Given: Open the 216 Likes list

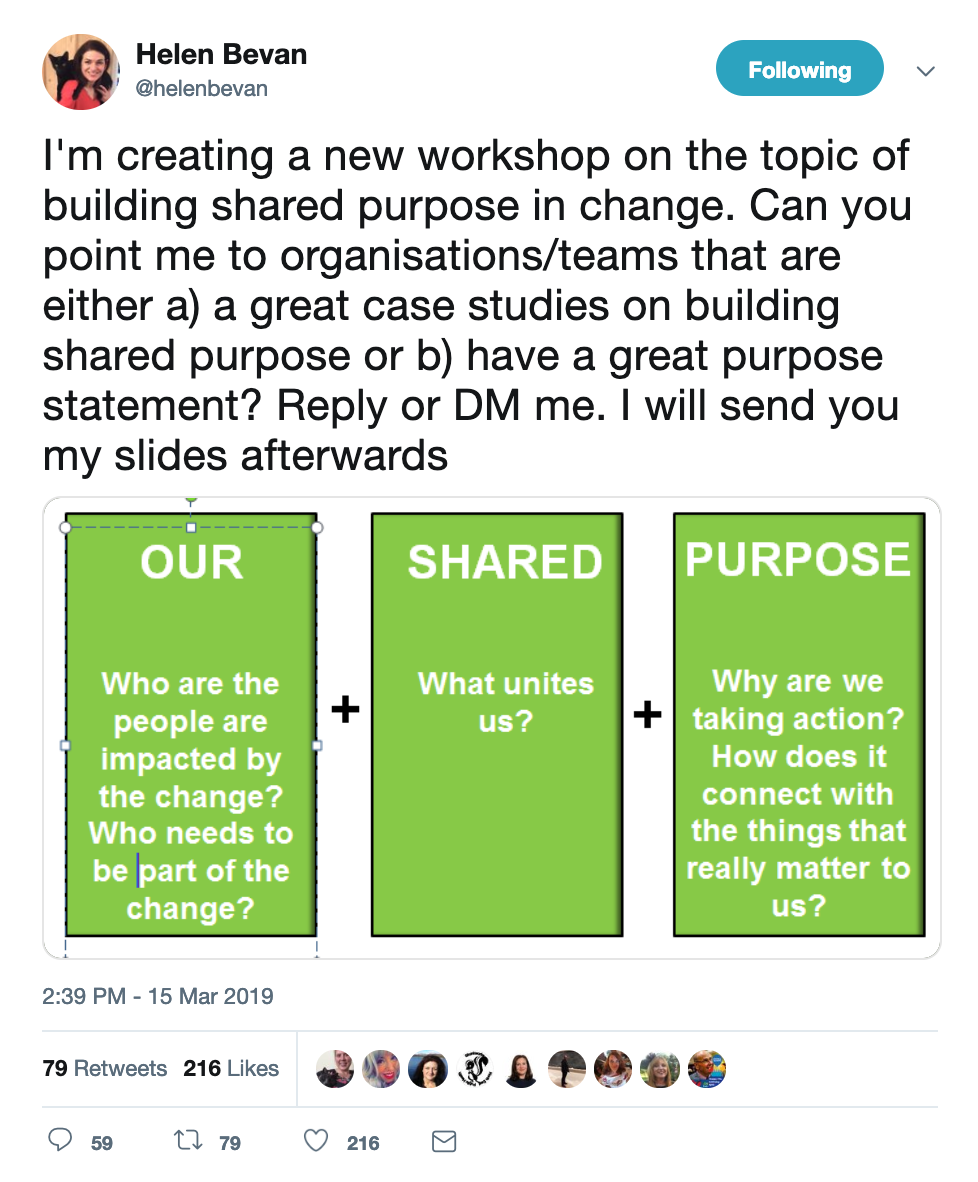Looking at the screenshot, I should (231, 1068).
